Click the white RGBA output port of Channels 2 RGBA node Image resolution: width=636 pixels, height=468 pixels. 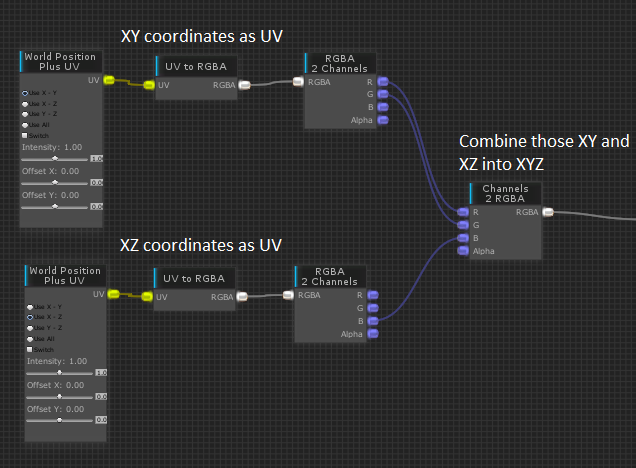click(548, 212)
